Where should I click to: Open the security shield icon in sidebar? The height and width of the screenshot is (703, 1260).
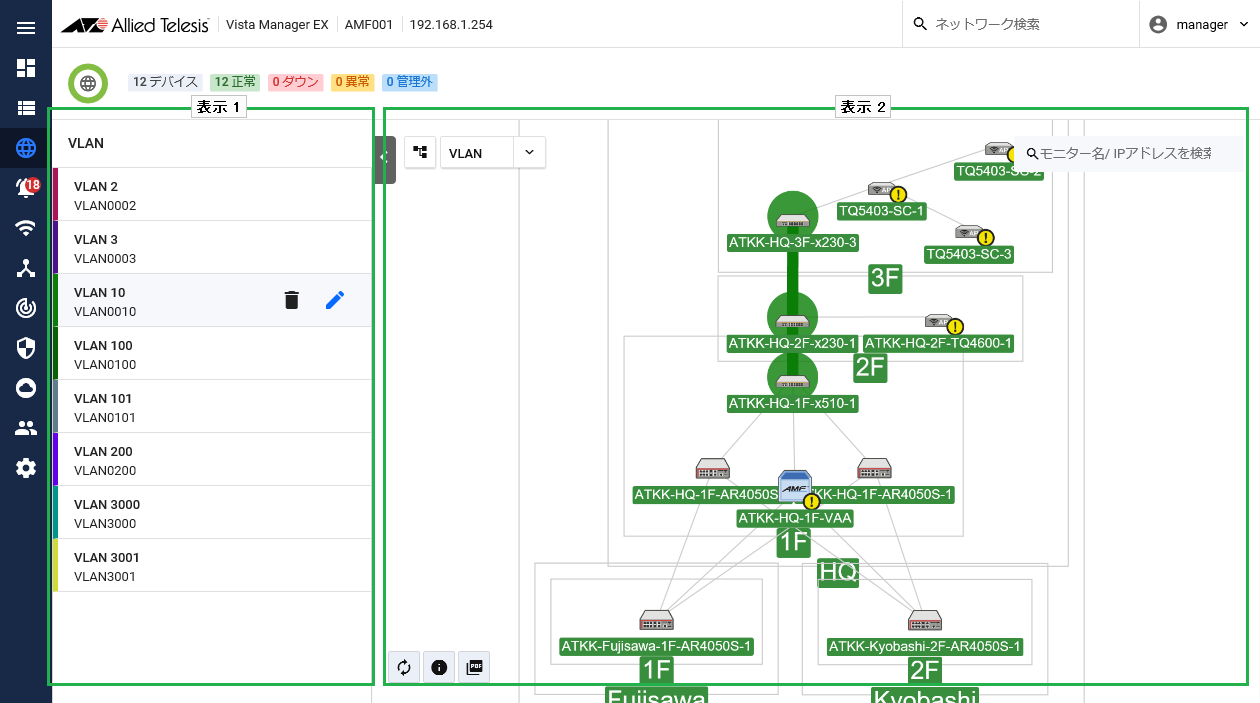click(x=26, y=348)
